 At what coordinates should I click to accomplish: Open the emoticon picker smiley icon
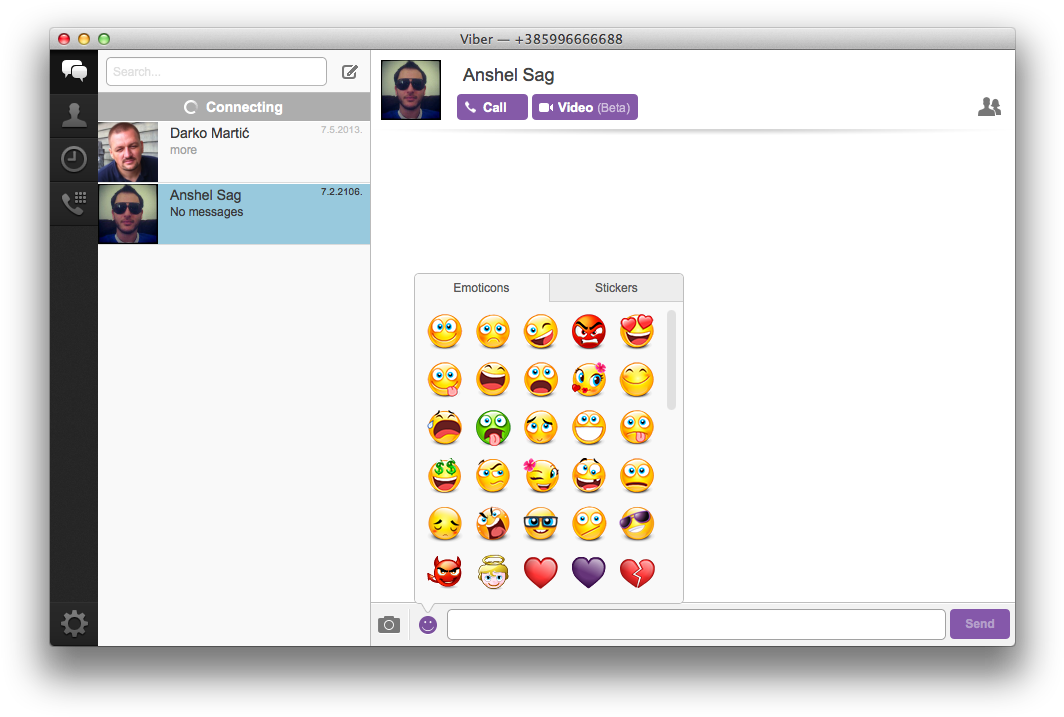pos(427,623)
